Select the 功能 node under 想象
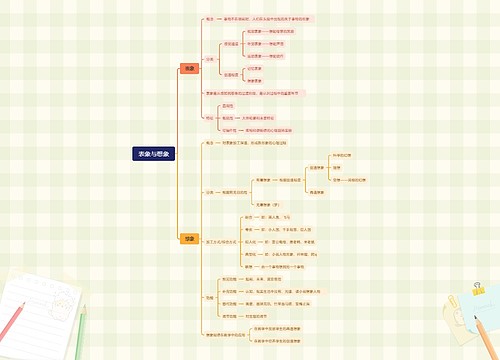Viewport: 500px width, 360px height. click(209, 298)
